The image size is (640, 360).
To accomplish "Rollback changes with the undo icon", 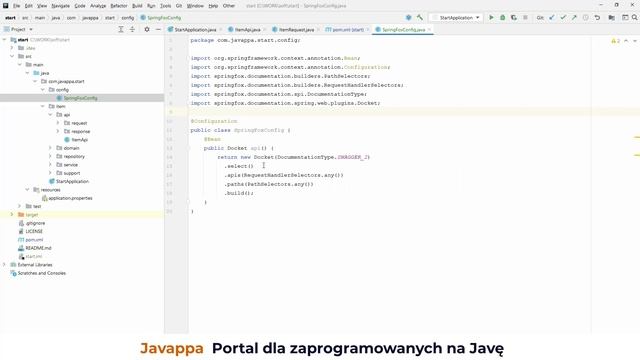I will coord(597,18).
